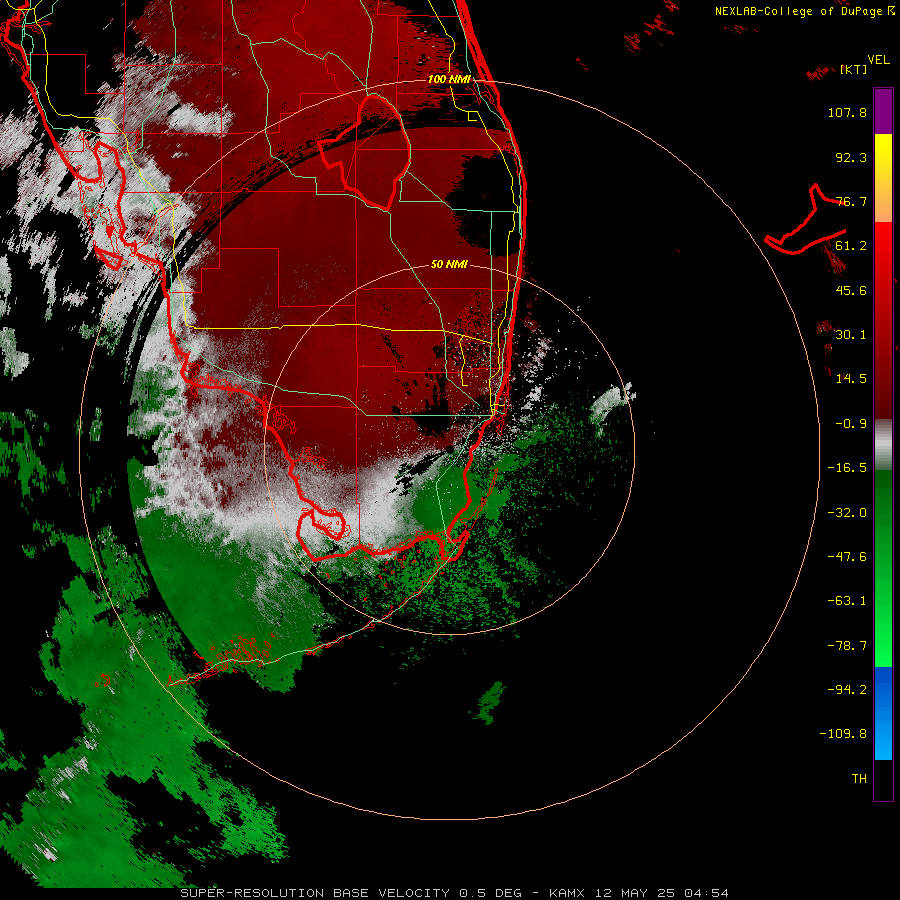Click the 61.2 velocity scale value

[851, 246]
